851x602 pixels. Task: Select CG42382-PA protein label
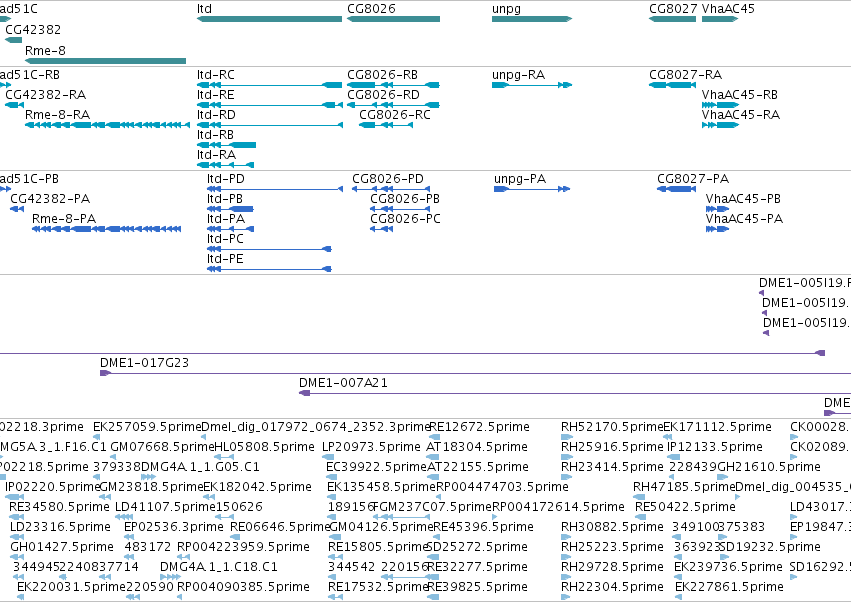point(50,199)
